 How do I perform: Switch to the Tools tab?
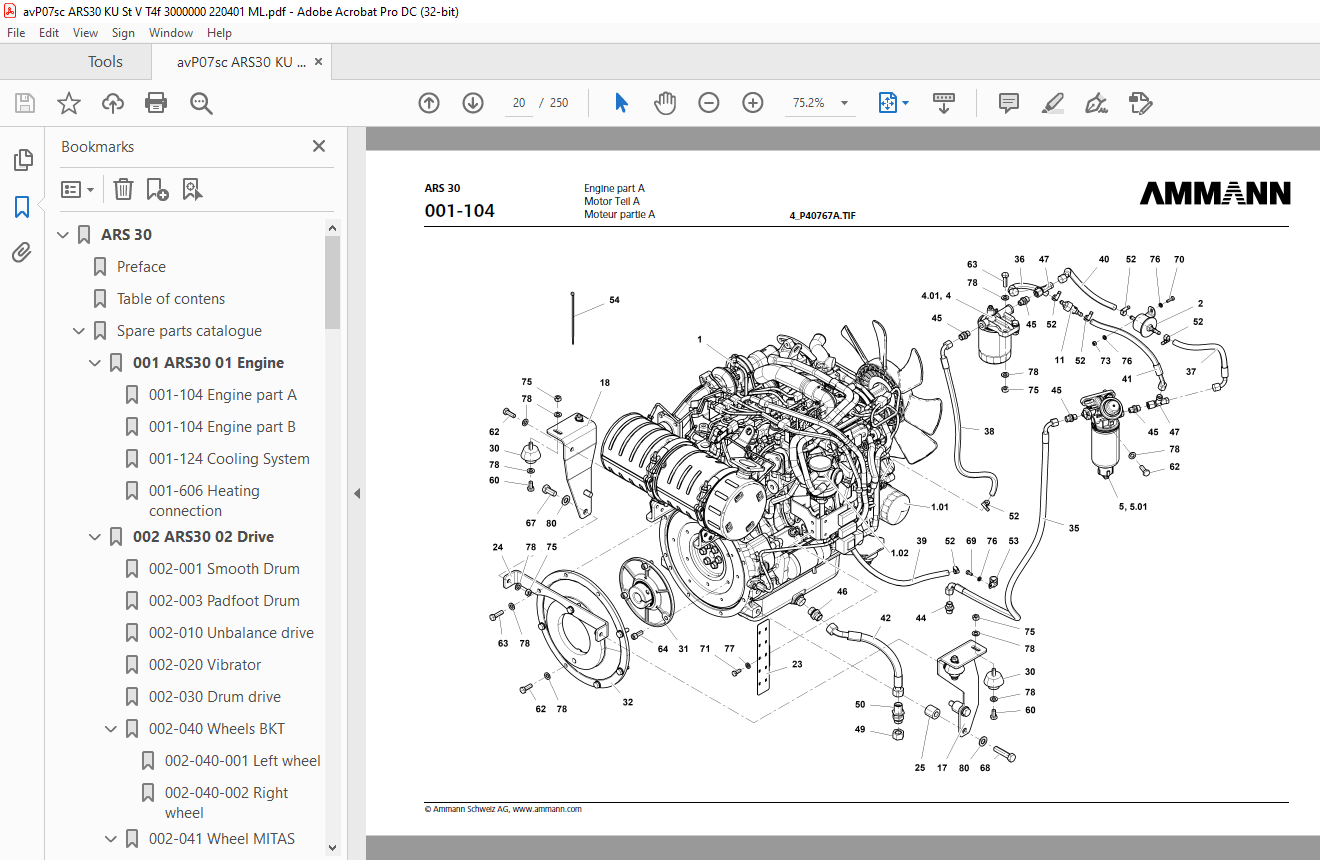pyautogui.click(x=105, y=62)
